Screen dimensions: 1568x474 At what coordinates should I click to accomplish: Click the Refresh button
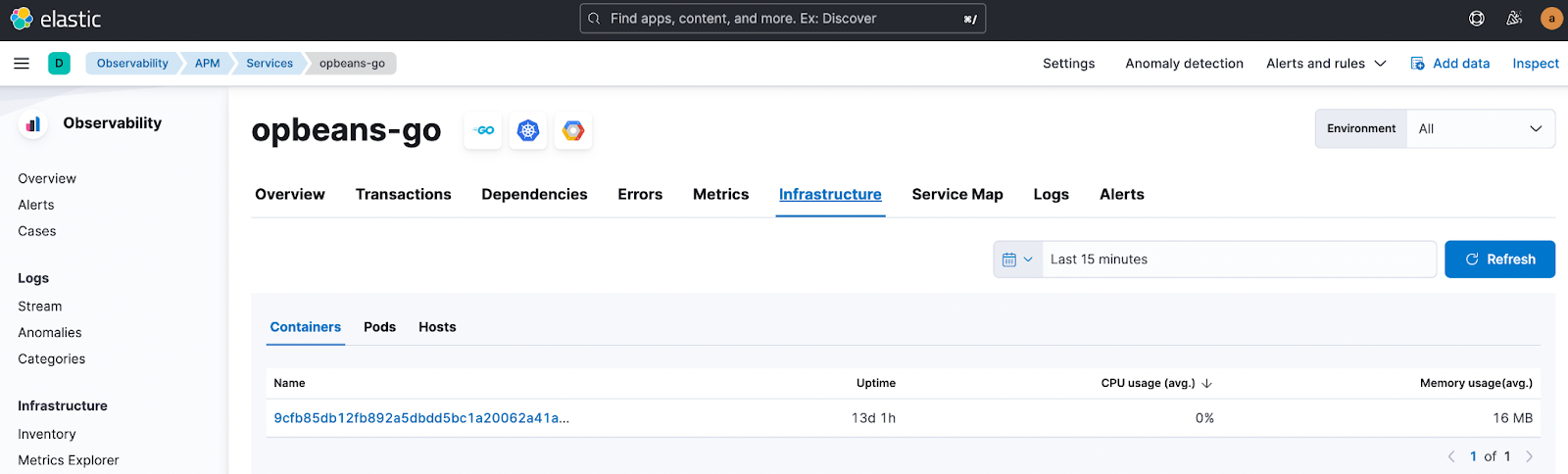(1499, 260)
